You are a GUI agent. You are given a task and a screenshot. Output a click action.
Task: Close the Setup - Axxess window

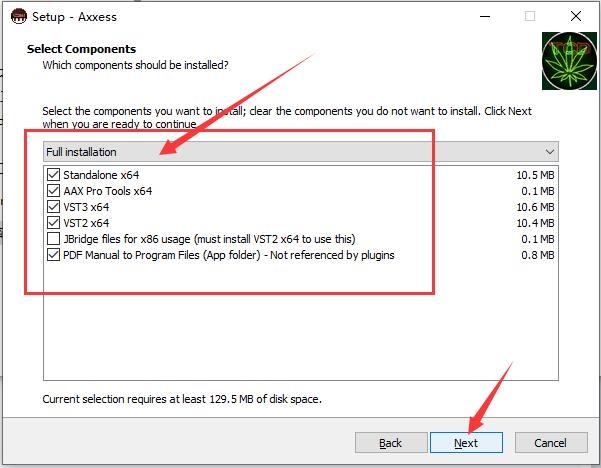pyautogui.click(x=576, y=16)
